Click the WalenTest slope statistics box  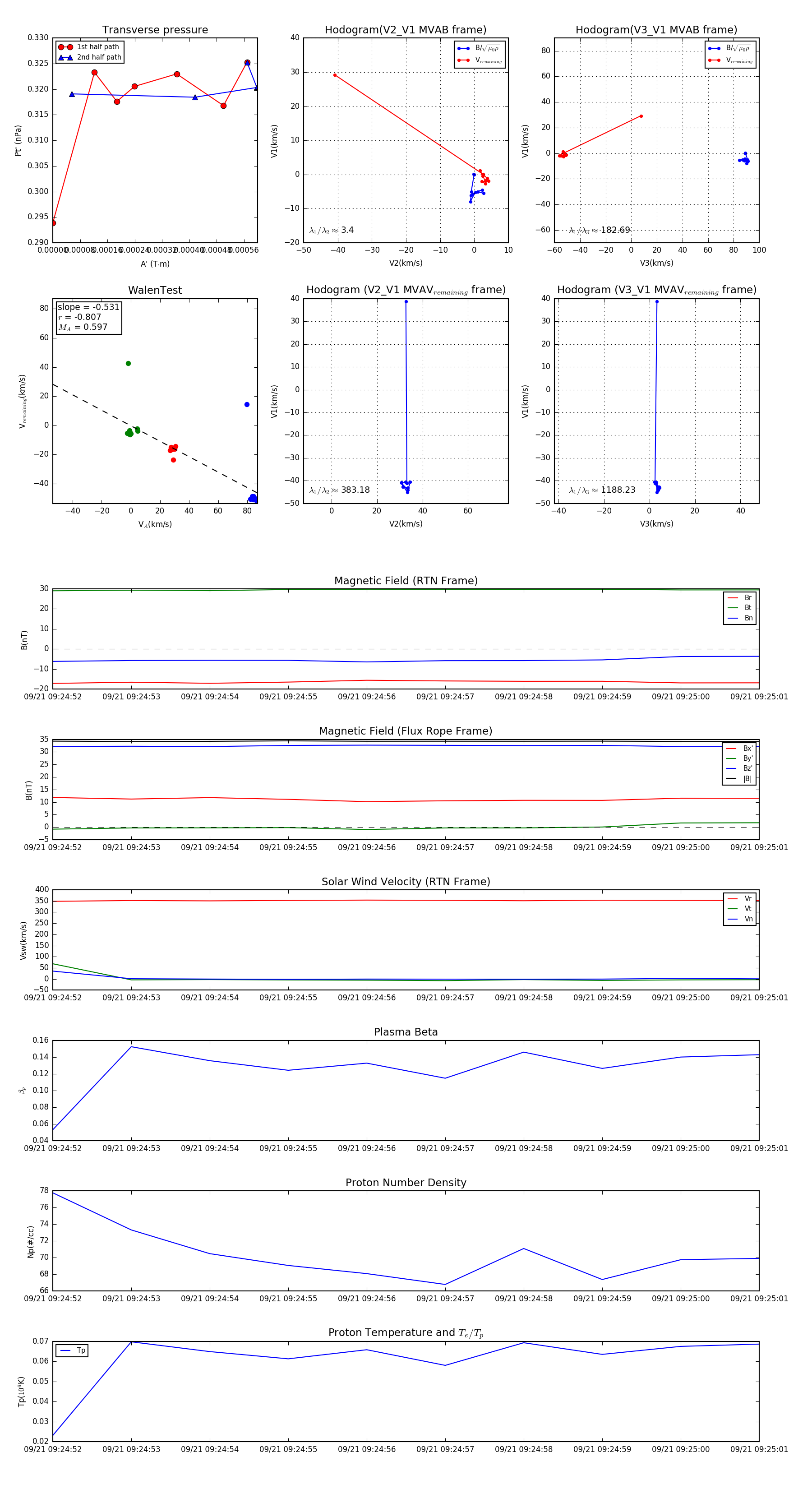pos(88,317)
